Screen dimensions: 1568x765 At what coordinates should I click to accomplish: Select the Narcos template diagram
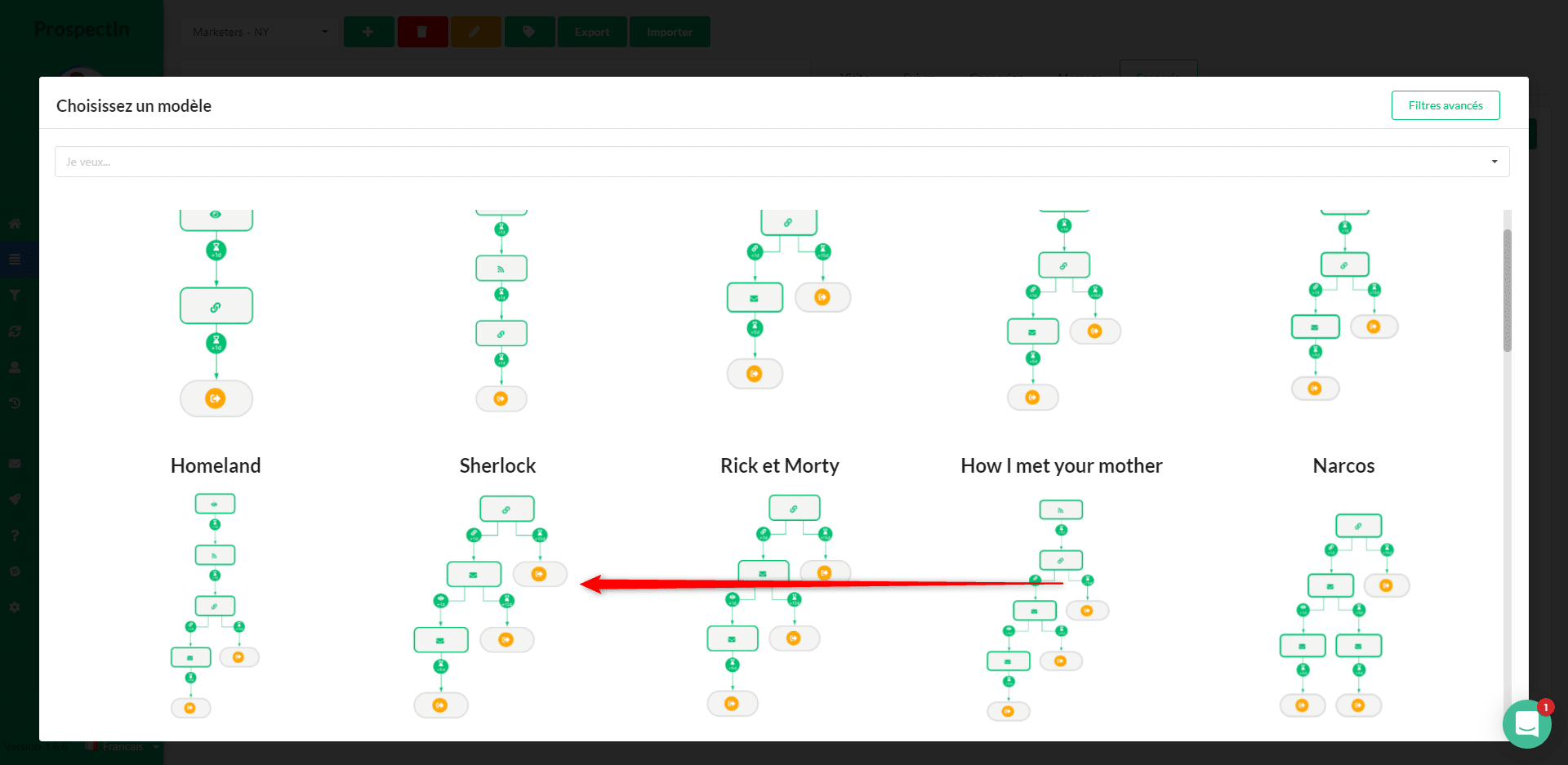(1344, 615)
